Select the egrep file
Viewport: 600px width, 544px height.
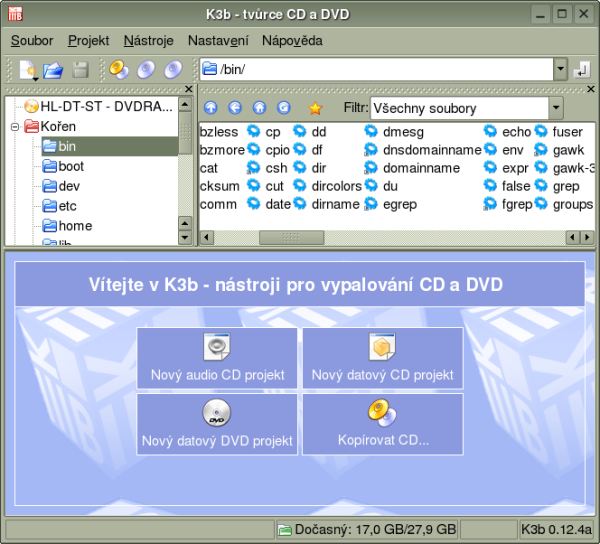coord(390,204)
